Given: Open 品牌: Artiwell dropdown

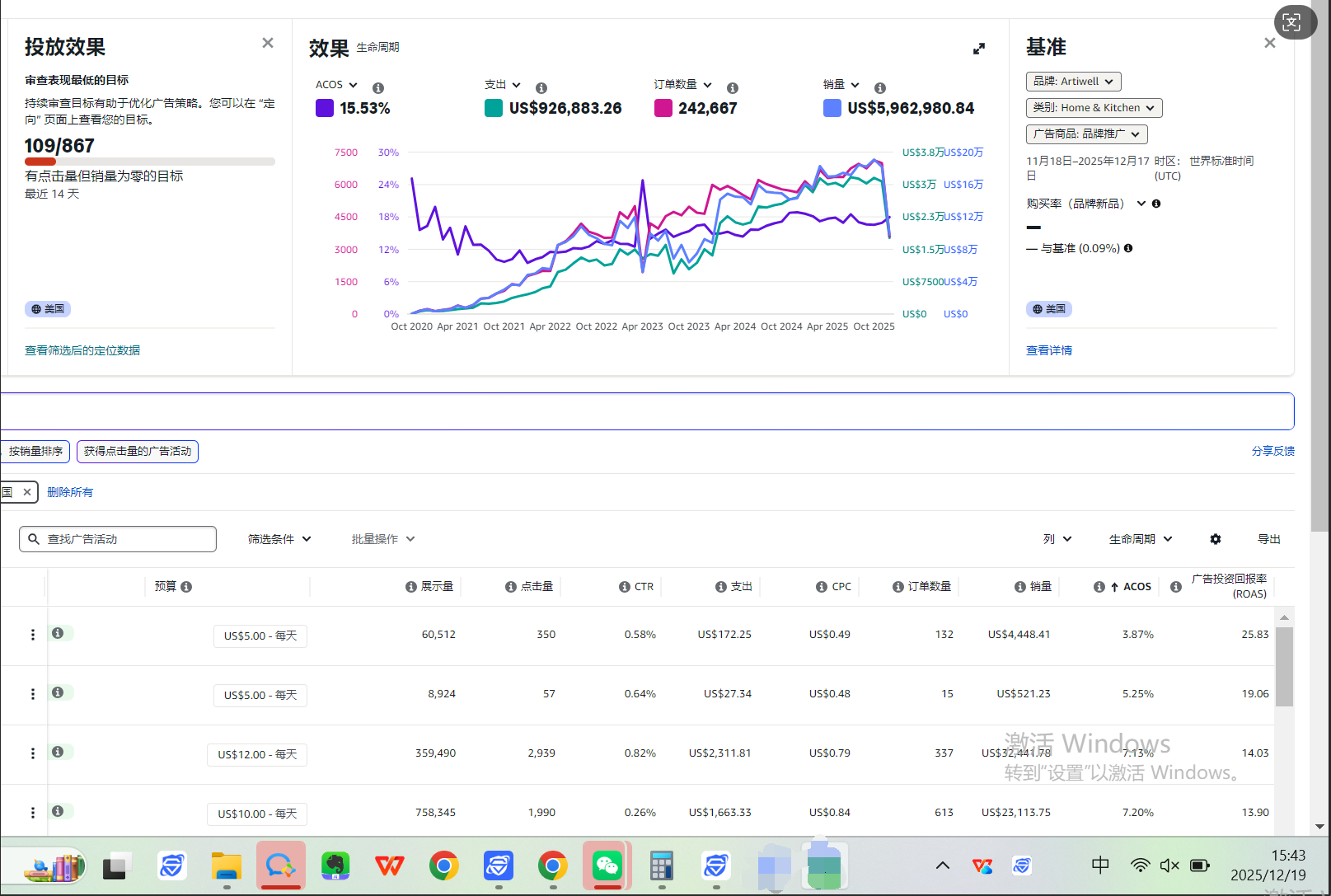Looking at the screenshot, I should (1074, 82).
